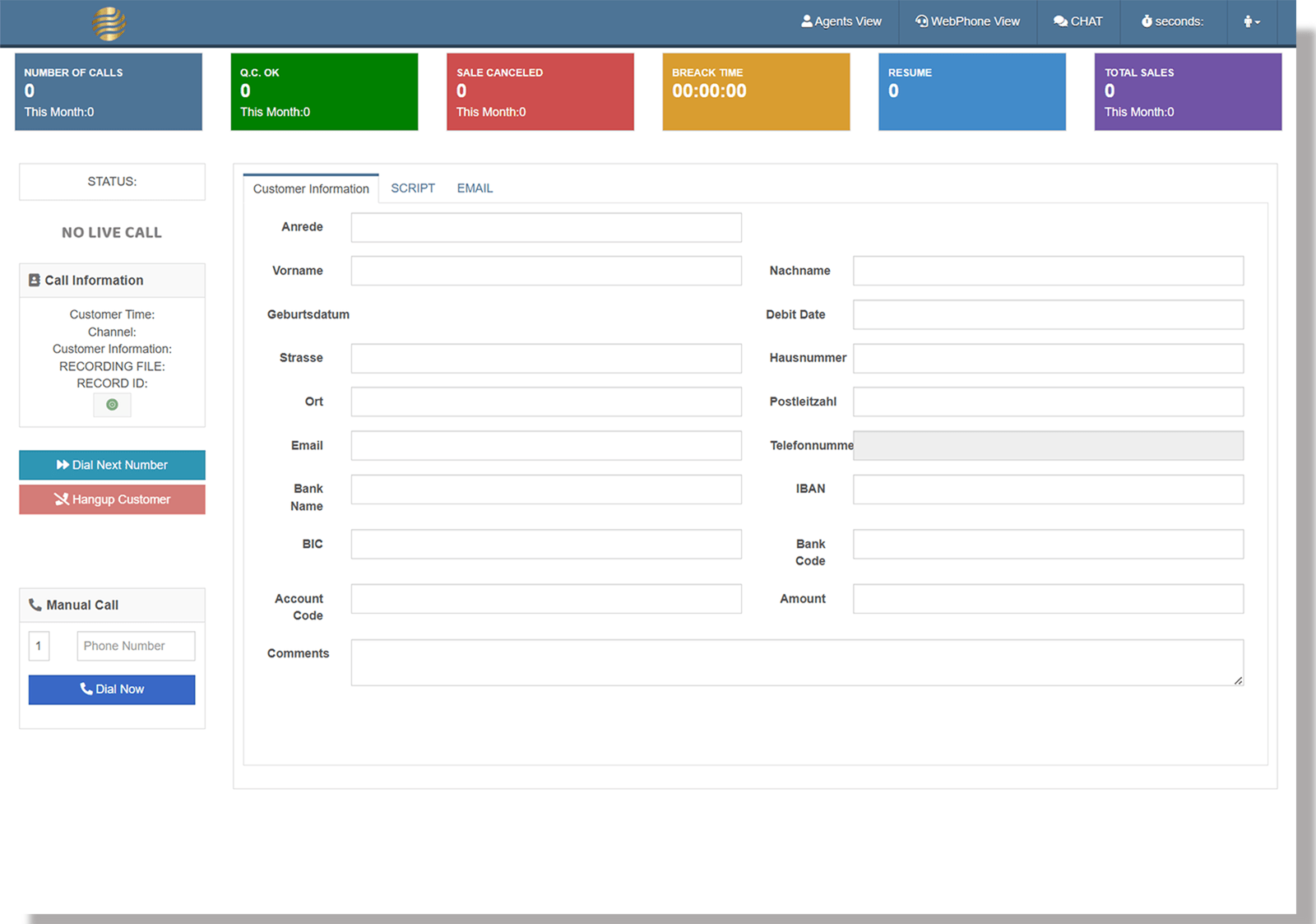The height and width of the screenshot is (924, 1316).
Task: Click the RESUME blue tile
Action: click(971, 92)
